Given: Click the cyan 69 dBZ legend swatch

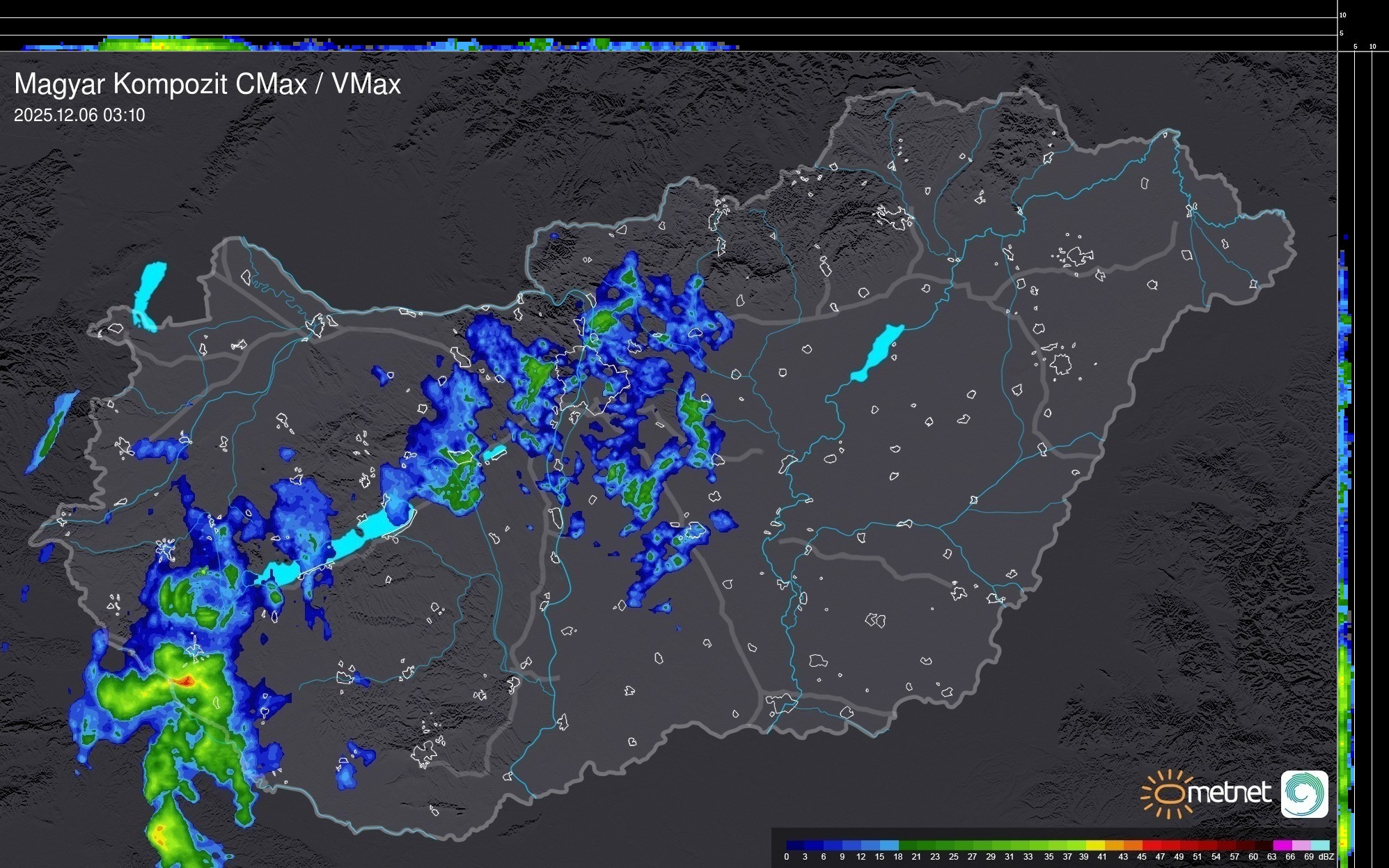Looking at the screenshot, I should click(1320, 845).
